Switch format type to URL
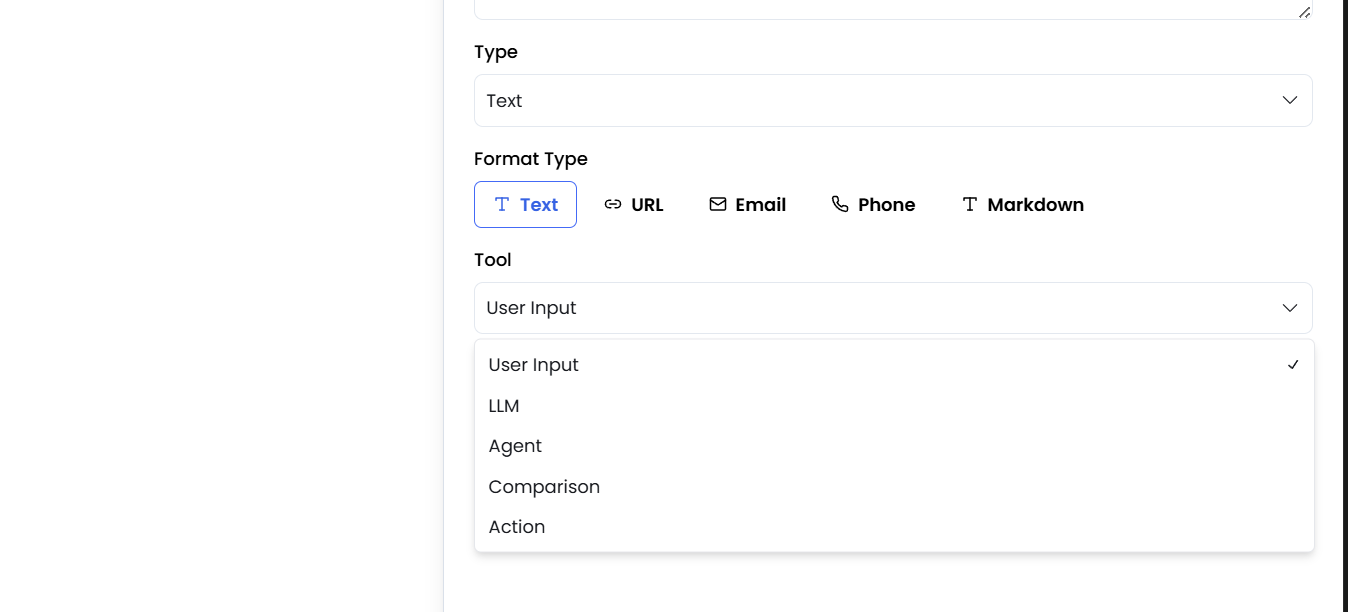The image size is (1348, 612). (635, 204)
